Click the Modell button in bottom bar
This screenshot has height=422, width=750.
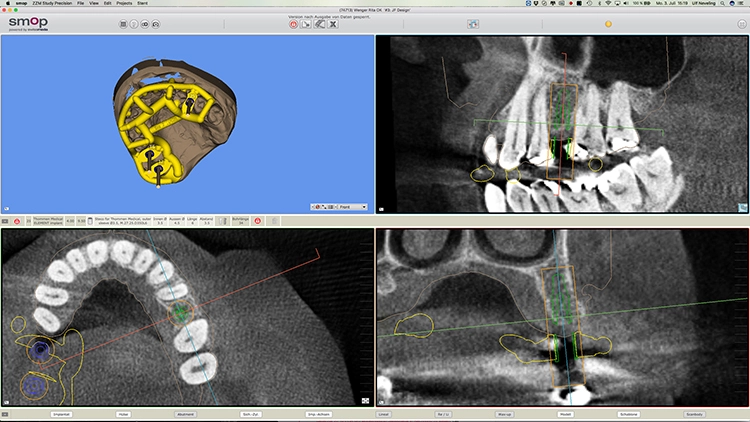[565, 414]
